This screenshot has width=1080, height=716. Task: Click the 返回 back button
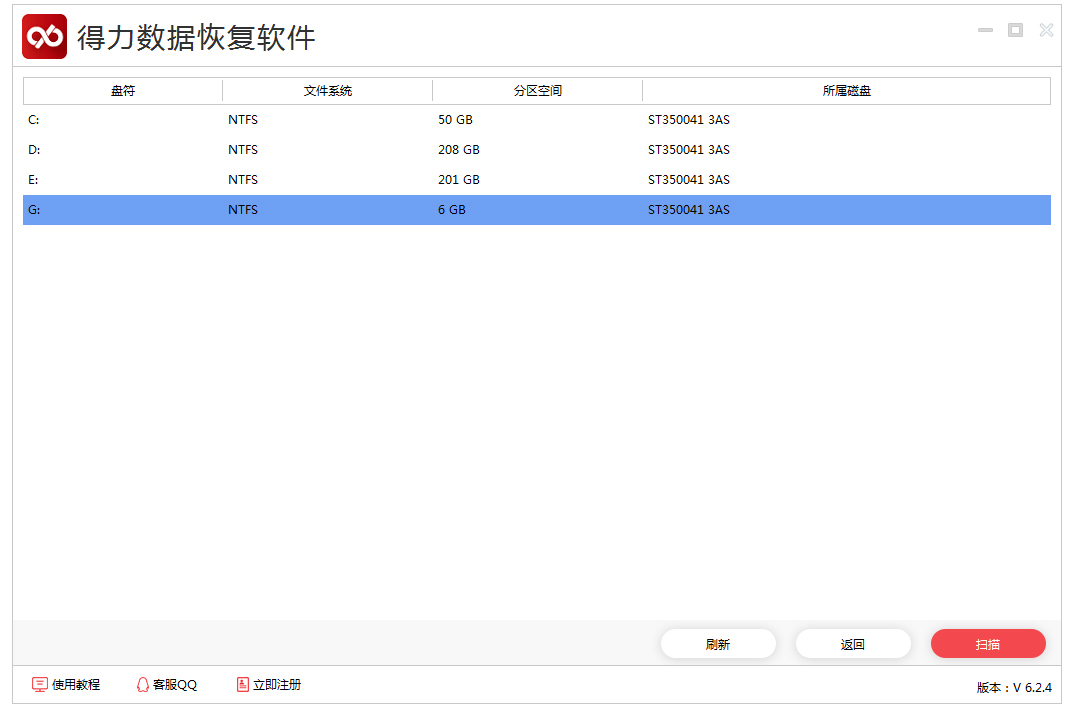coord(853,644)
